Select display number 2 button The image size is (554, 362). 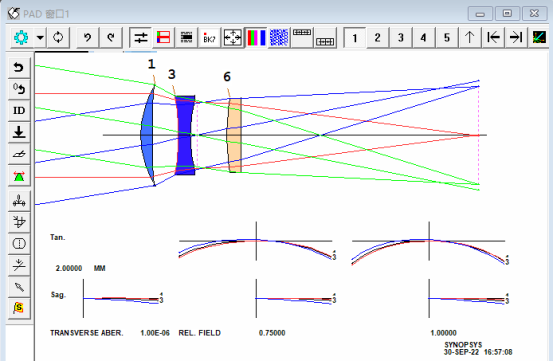[377, 37]
